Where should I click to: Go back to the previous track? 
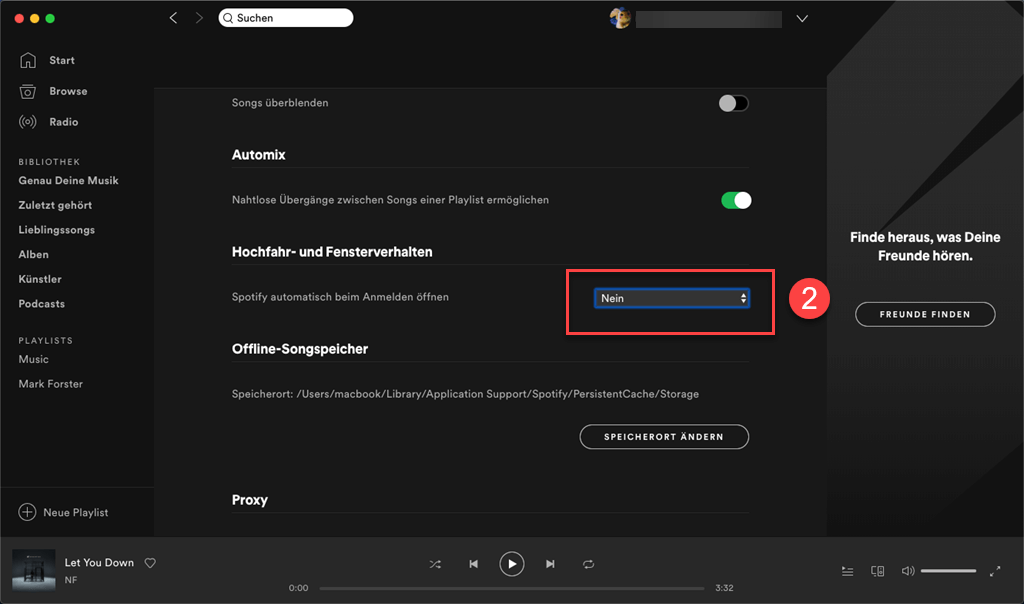click(473, 564)
